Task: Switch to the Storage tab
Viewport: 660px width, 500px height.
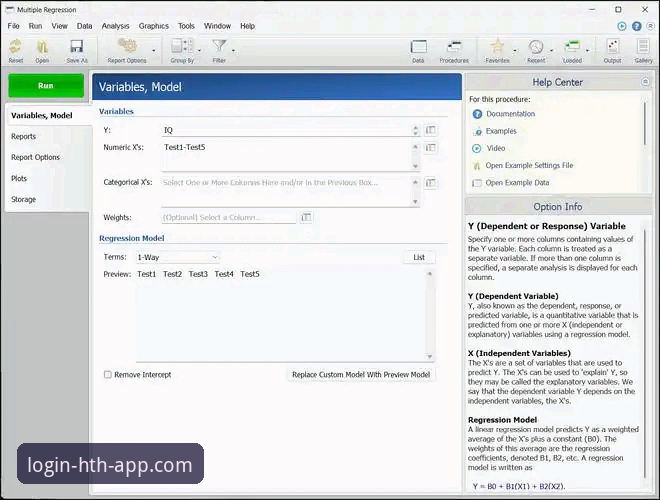Action: point(48,199)
